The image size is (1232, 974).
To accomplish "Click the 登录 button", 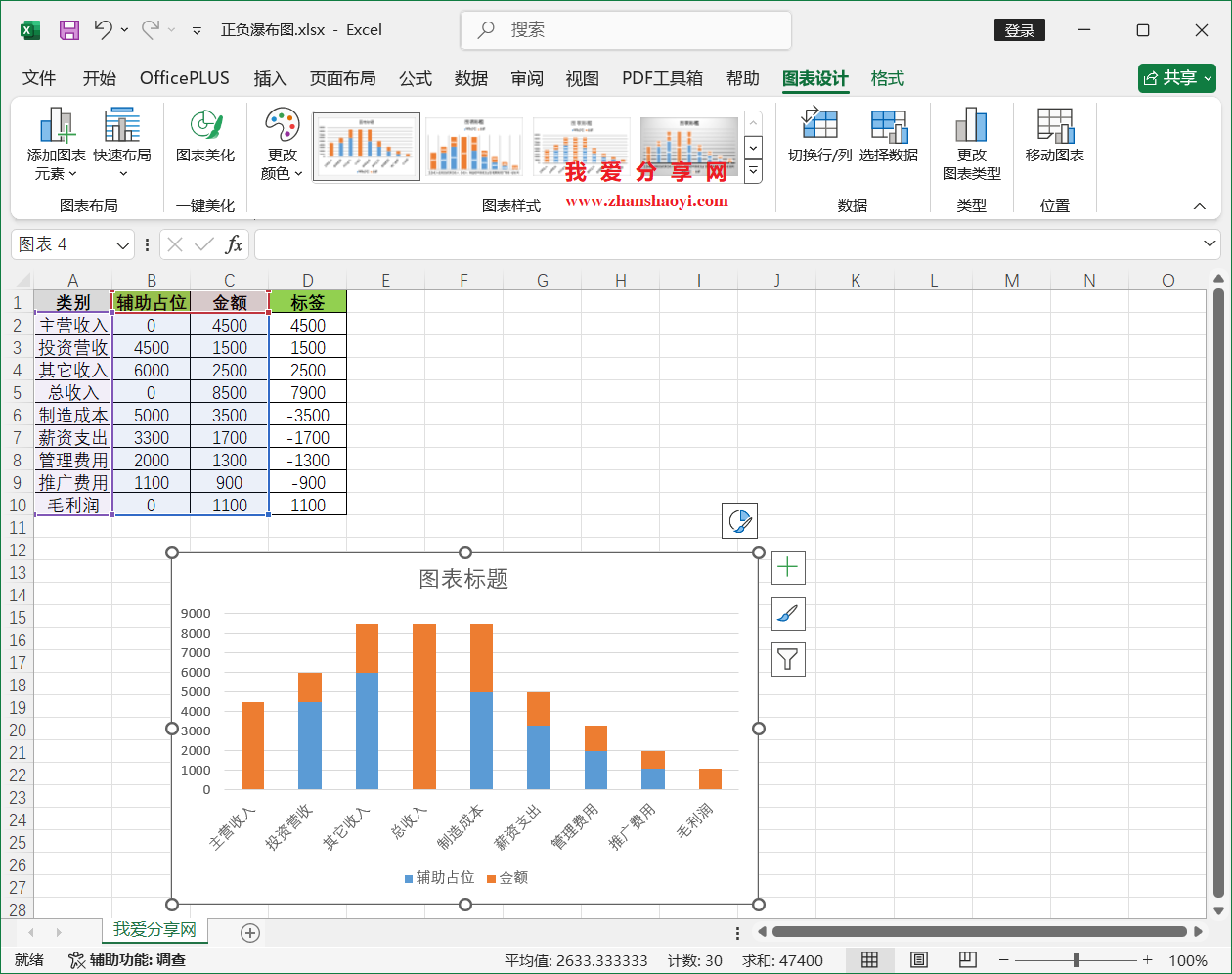I will [1020, 30].
